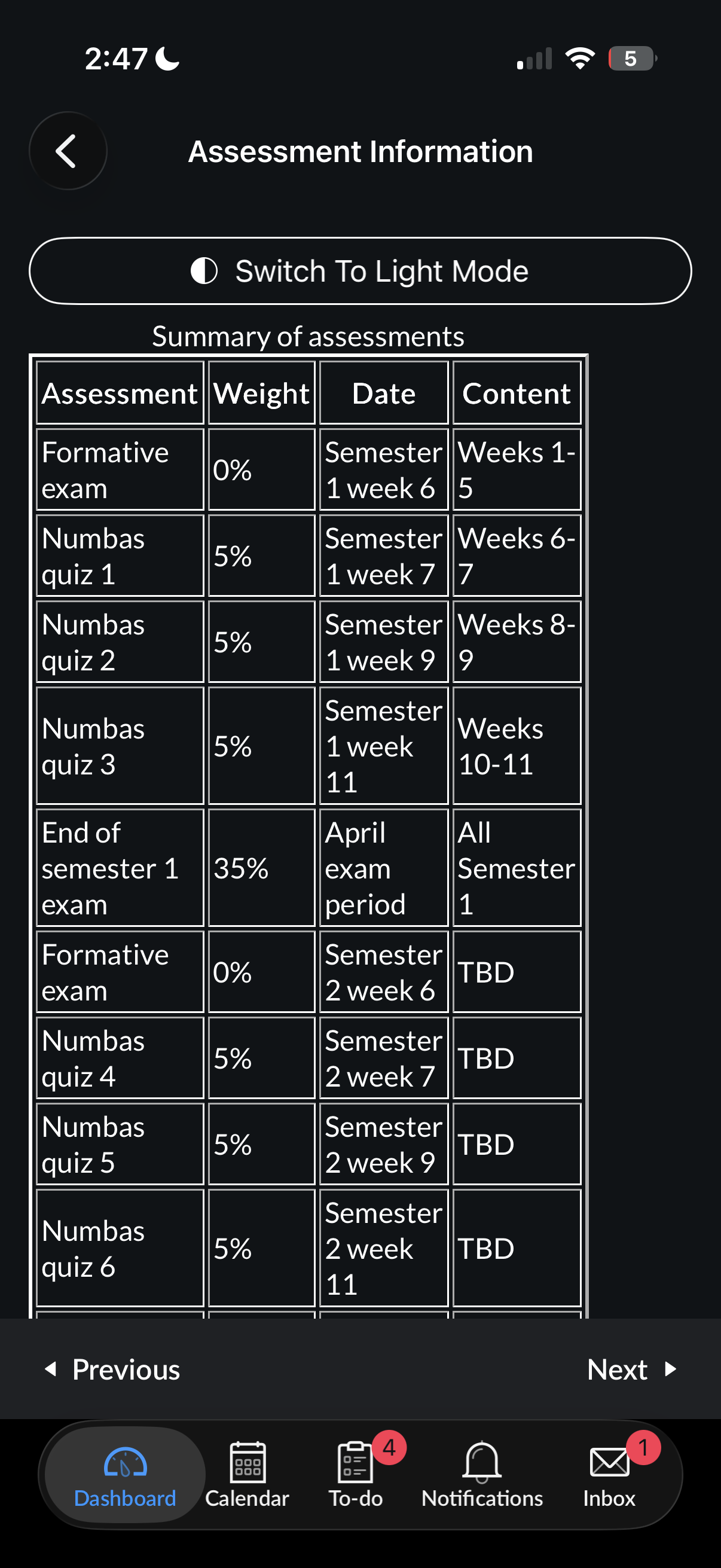The image size is (721, 1568).
Task: Switch to light mode
Action: [x=360, y=271]
